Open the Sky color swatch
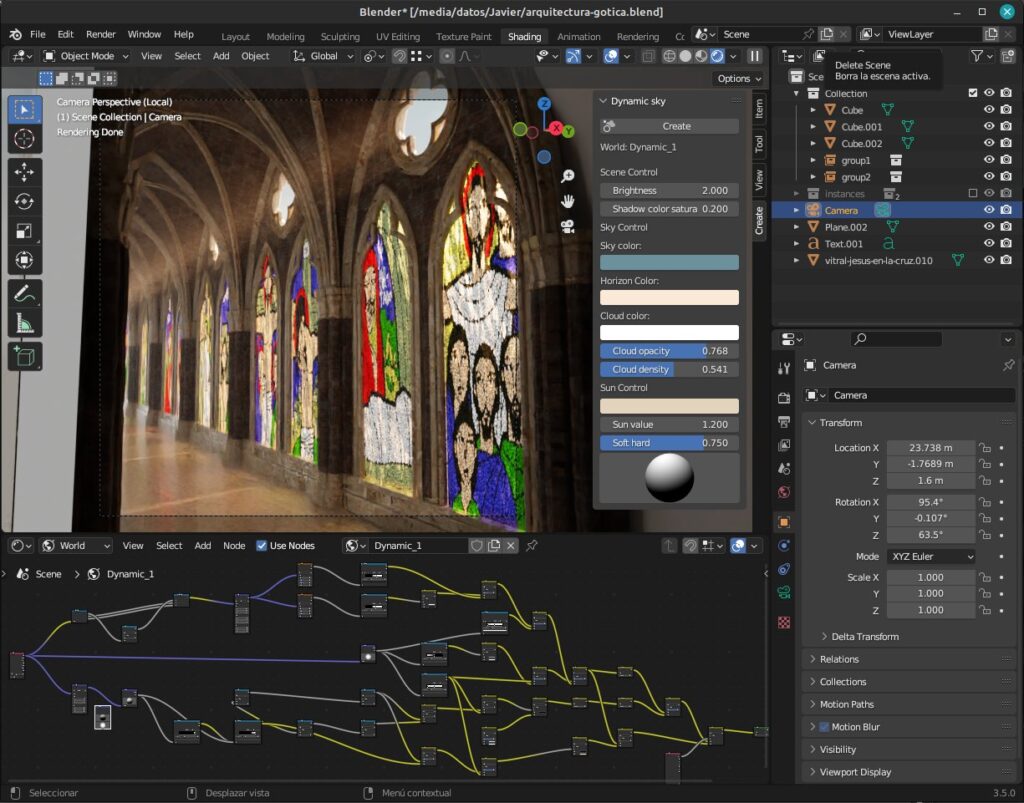 (x=669, y=262)
